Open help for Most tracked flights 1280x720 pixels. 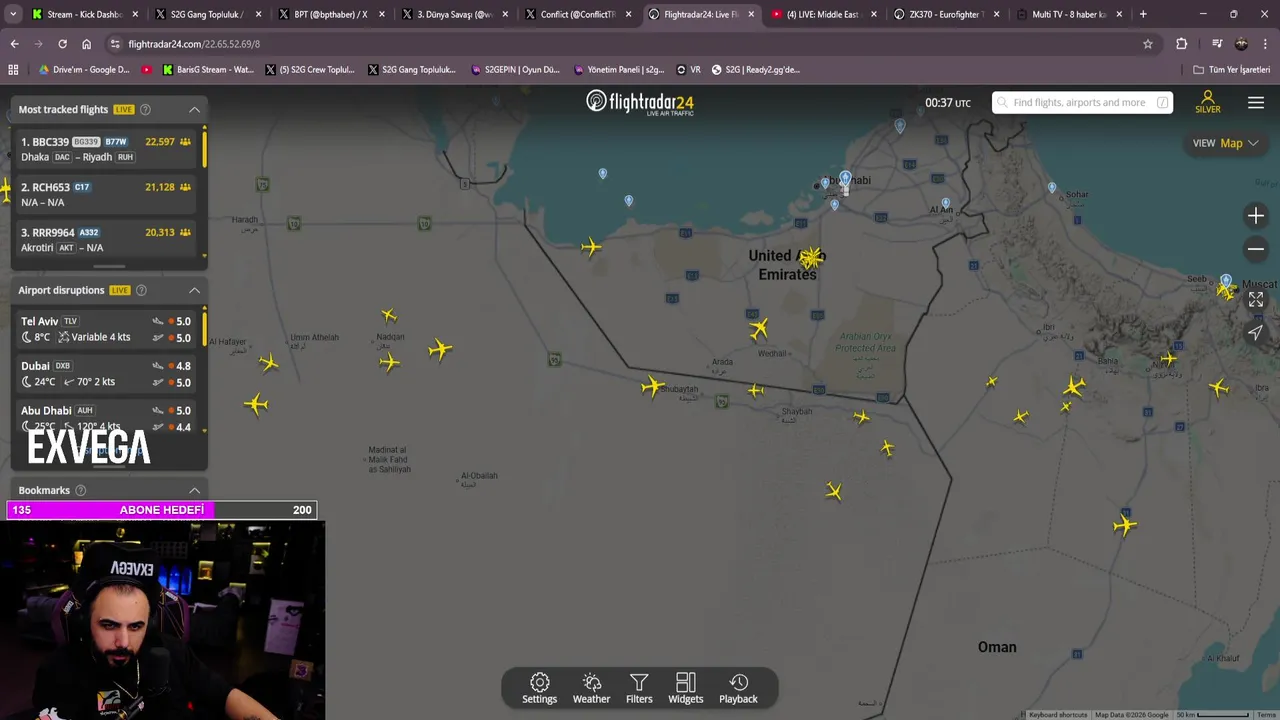click(145, 109)
